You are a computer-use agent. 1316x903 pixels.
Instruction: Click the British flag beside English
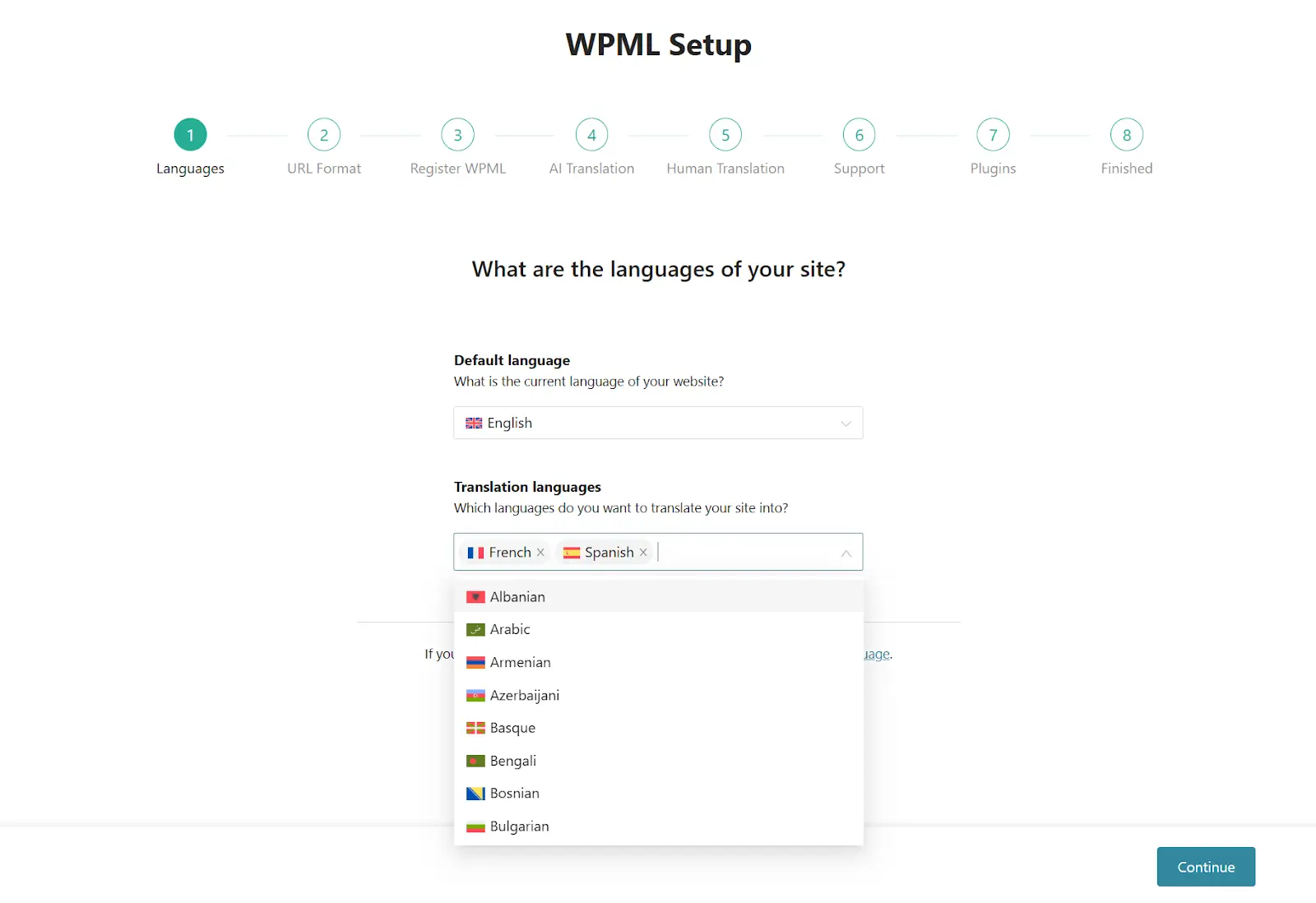coord(474,423)
